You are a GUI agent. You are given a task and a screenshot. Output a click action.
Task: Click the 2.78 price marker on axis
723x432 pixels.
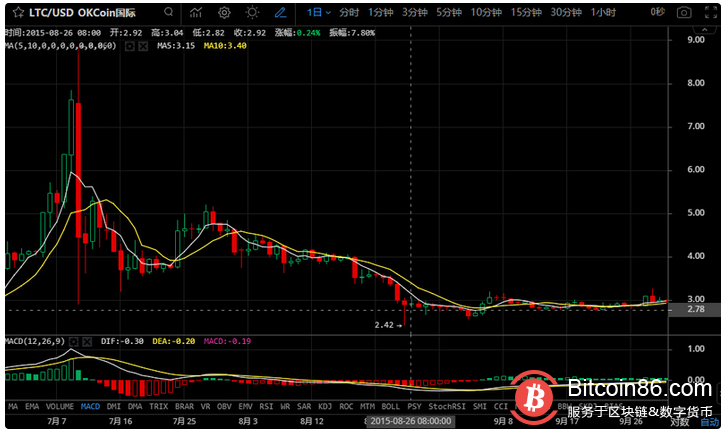click(x=695, y=309)
